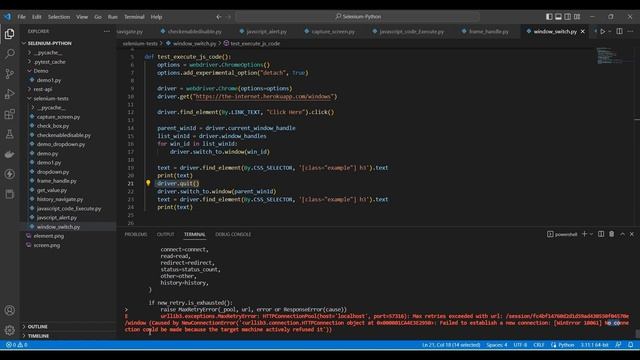
Task: Open Run file dropdown arrow
Action: (609, 31)
